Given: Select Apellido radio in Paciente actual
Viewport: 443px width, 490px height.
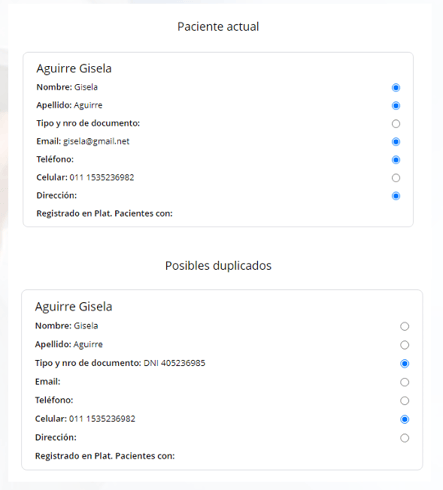Looking at the screenshot, I should [x=396, y=106].
